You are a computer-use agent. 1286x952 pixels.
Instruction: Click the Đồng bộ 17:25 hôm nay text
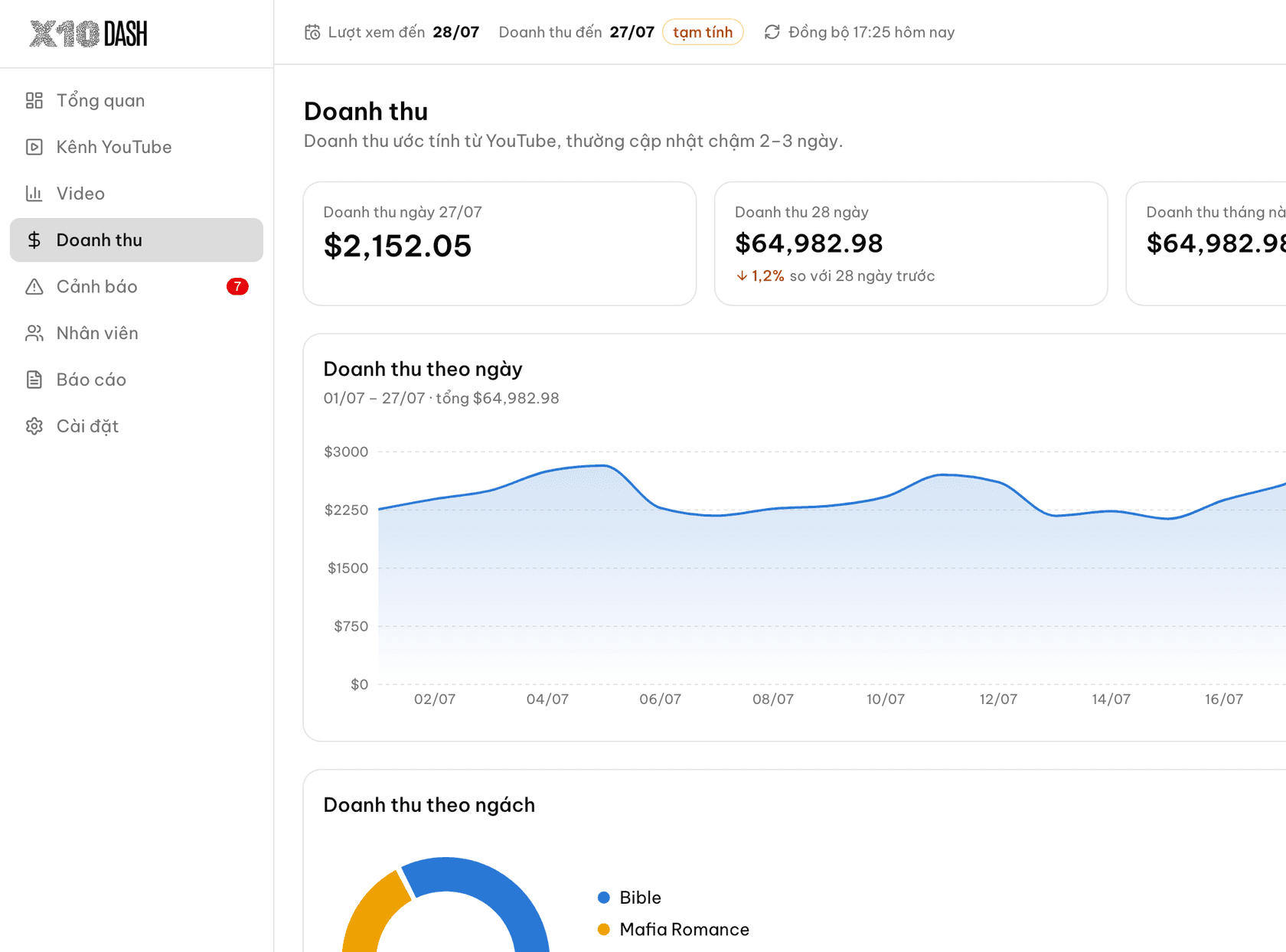coord(871,32)
